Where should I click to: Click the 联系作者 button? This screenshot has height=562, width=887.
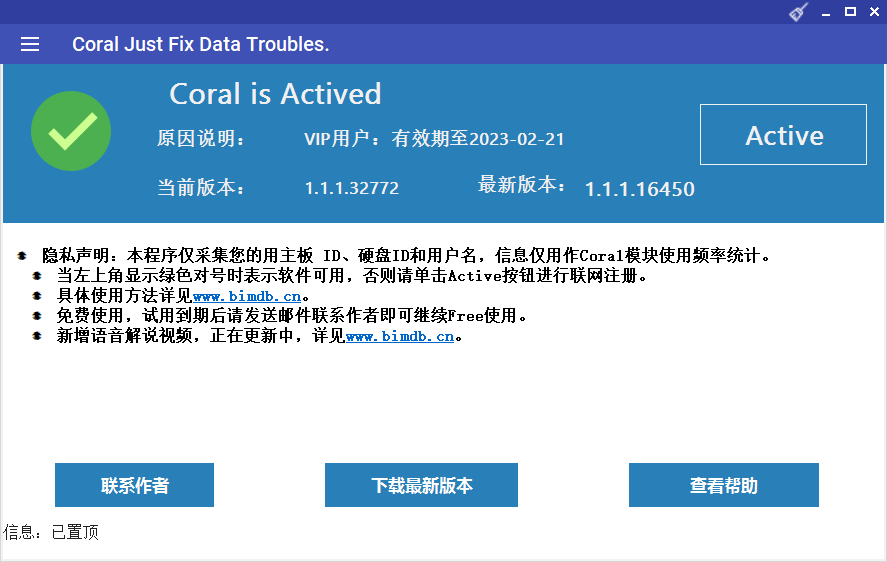[135, 485]
